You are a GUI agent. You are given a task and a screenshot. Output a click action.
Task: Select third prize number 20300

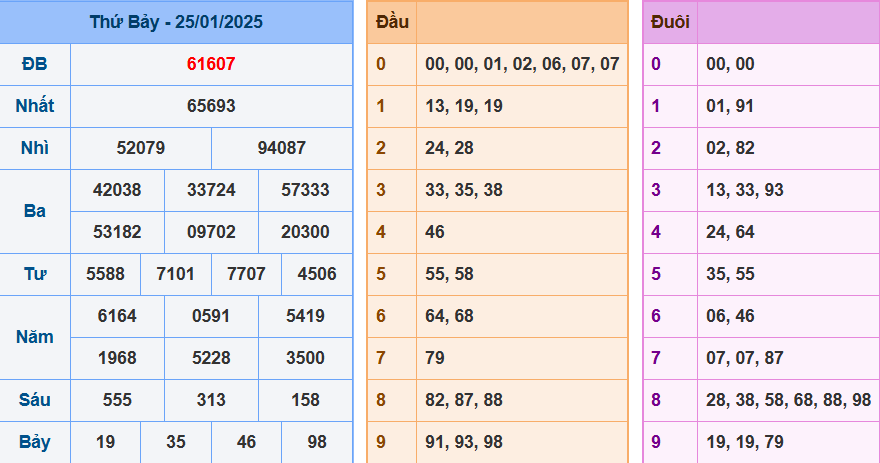[305, 232]
